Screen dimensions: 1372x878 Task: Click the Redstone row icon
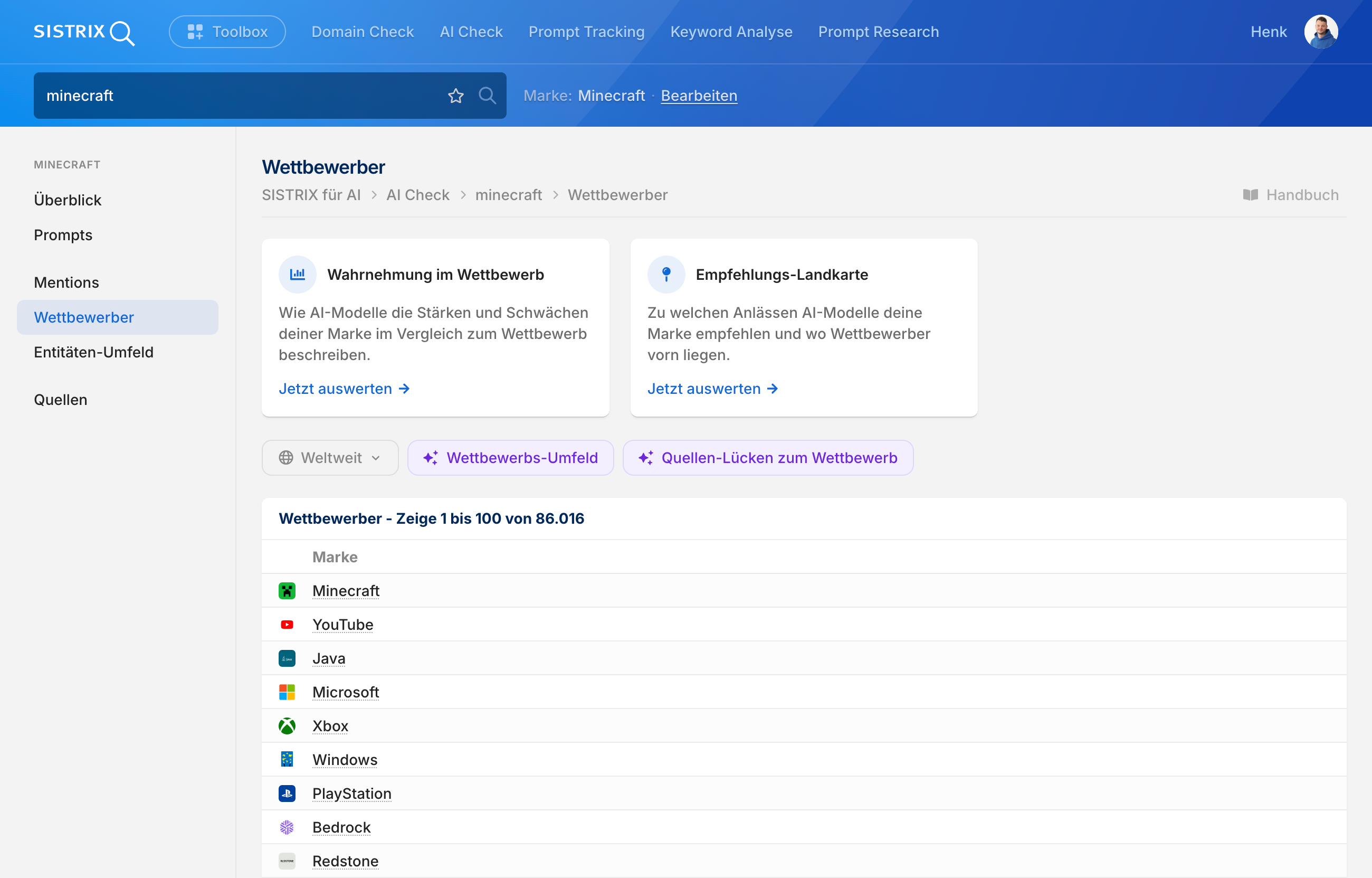click(x=287, y=861)
